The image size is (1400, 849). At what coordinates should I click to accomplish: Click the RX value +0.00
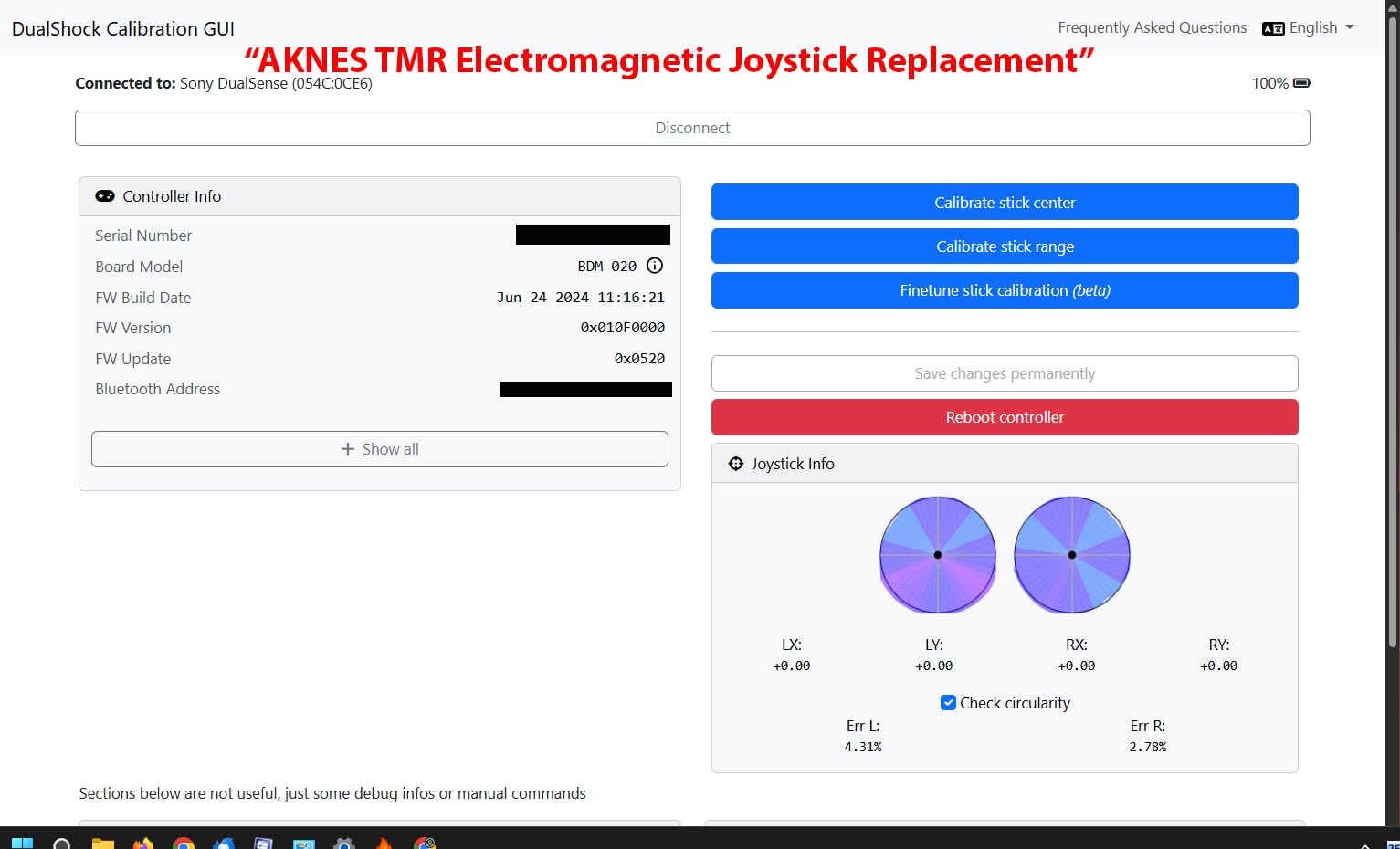[1077, 666]
